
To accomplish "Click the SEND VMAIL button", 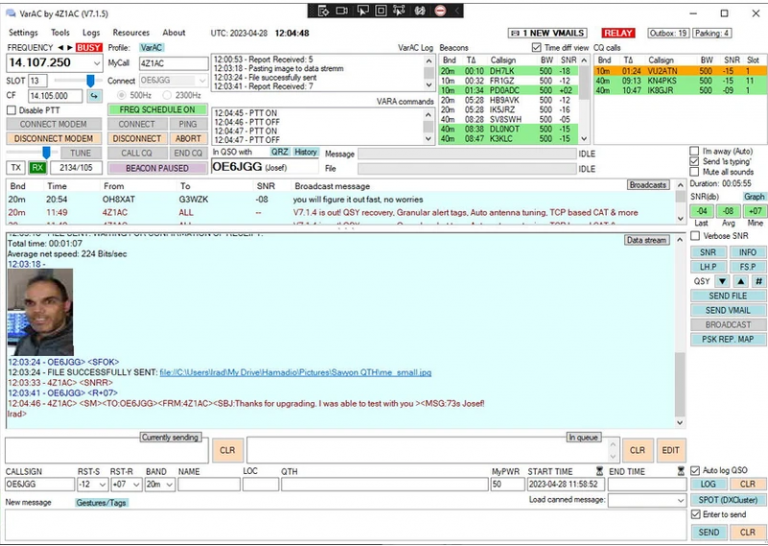I will 727,311.
